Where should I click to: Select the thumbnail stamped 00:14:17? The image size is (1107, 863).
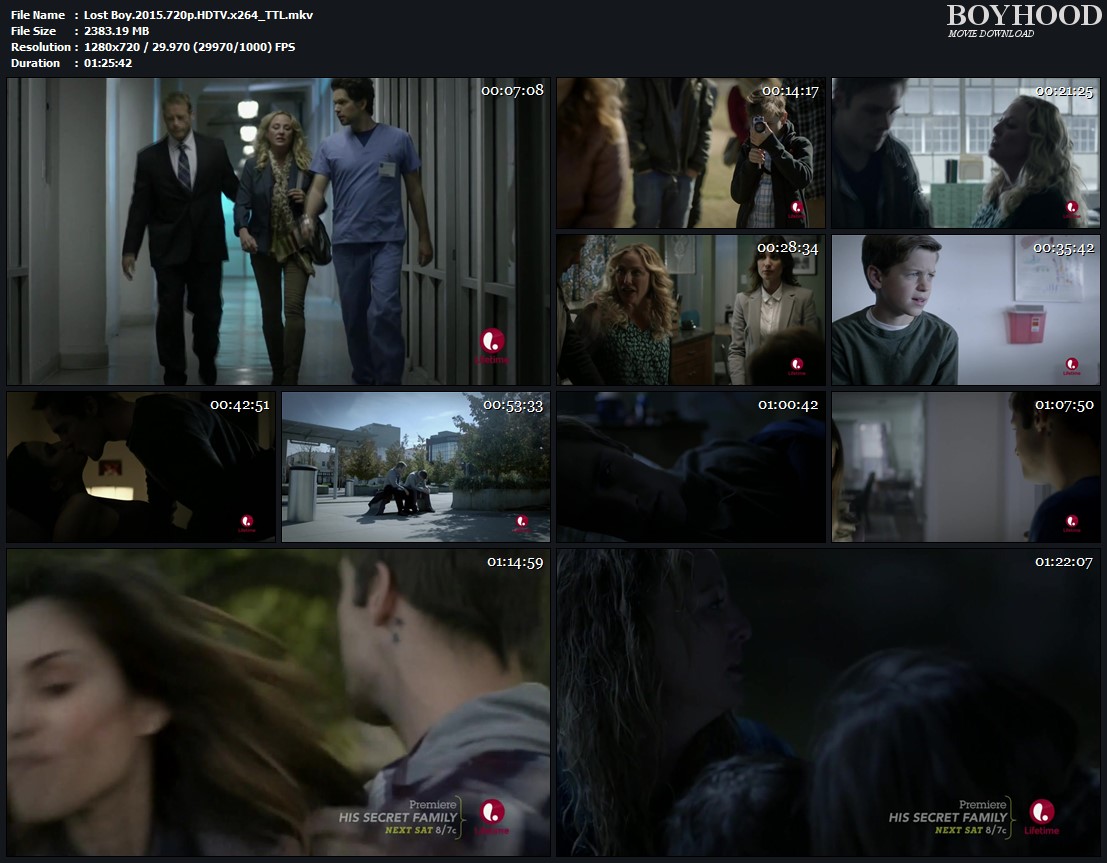[691, 153]
